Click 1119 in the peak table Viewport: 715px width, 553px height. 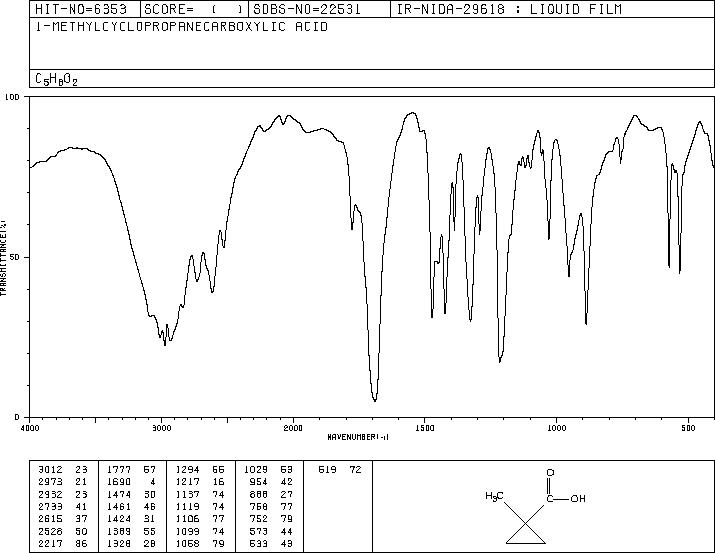(x=187, y=506)
